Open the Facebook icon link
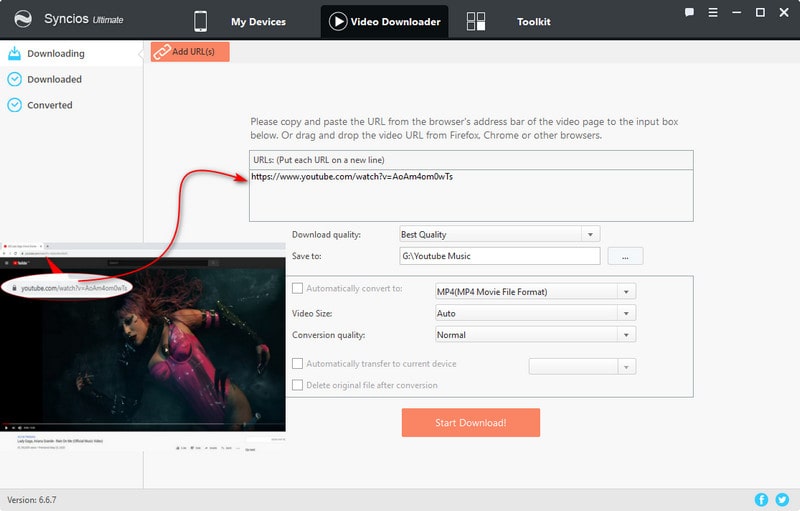 (x=761, y=500)
